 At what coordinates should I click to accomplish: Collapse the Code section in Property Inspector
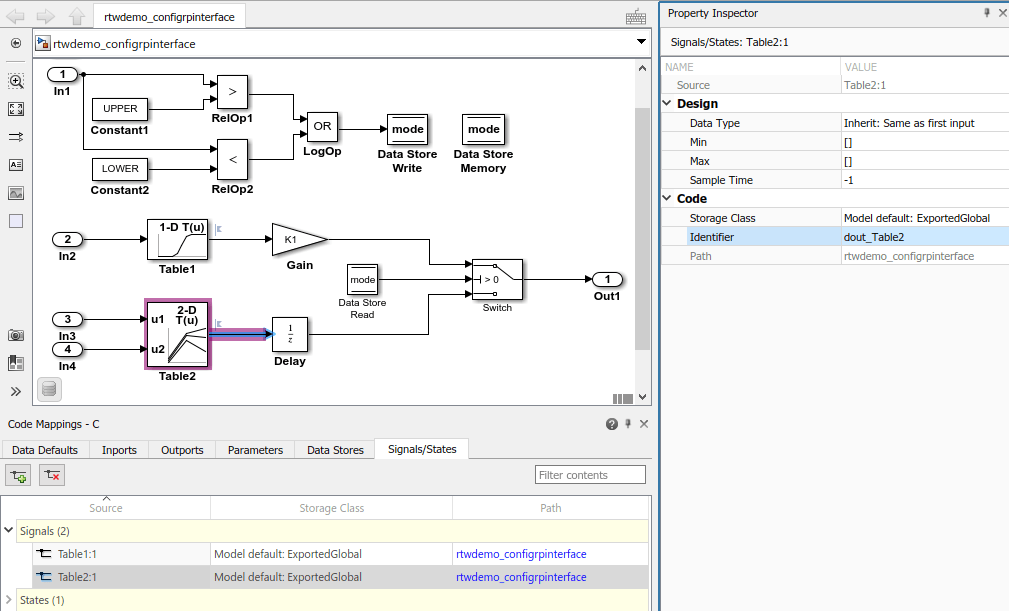(x=667, y=198)
